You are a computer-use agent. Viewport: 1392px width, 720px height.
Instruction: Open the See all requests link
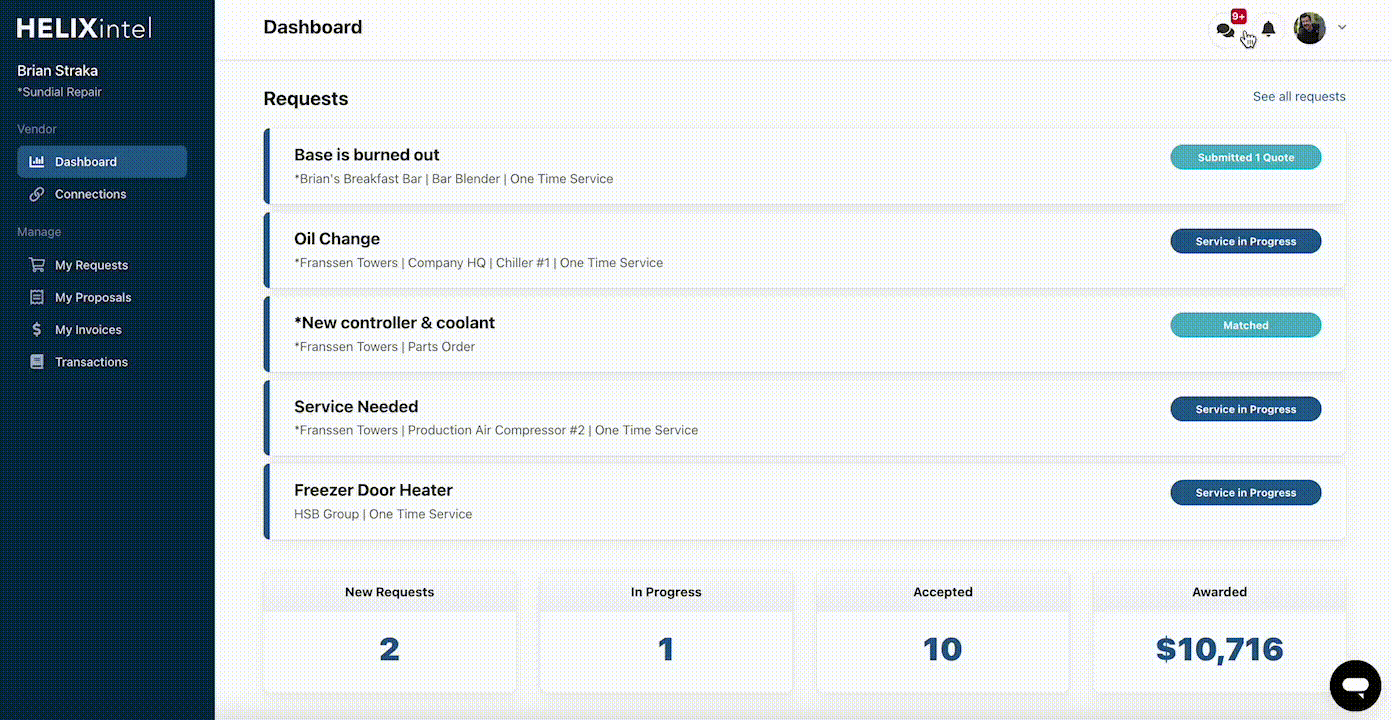pos(1299,96)
